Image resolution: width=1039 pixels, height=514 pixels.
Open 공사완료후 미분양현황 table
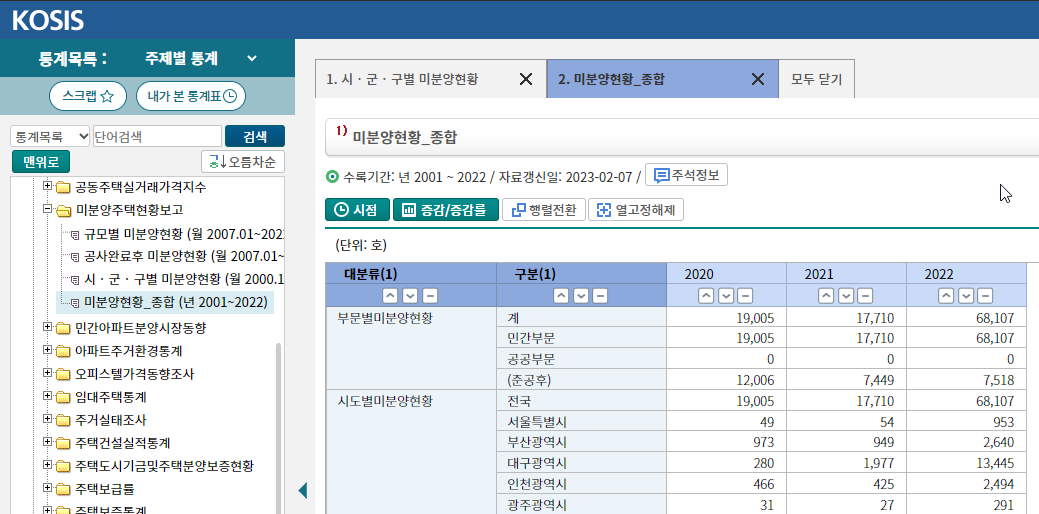184,256
